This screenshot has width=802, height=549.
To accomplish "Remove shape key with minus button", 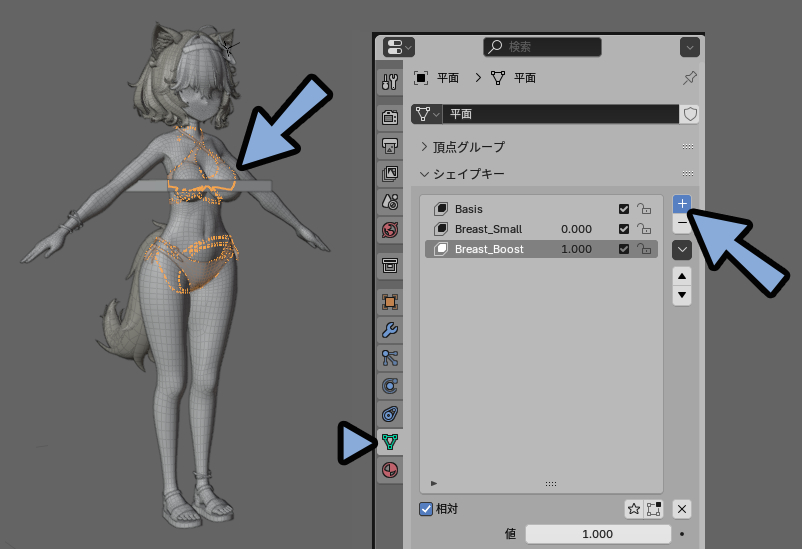I will point(682,223).
